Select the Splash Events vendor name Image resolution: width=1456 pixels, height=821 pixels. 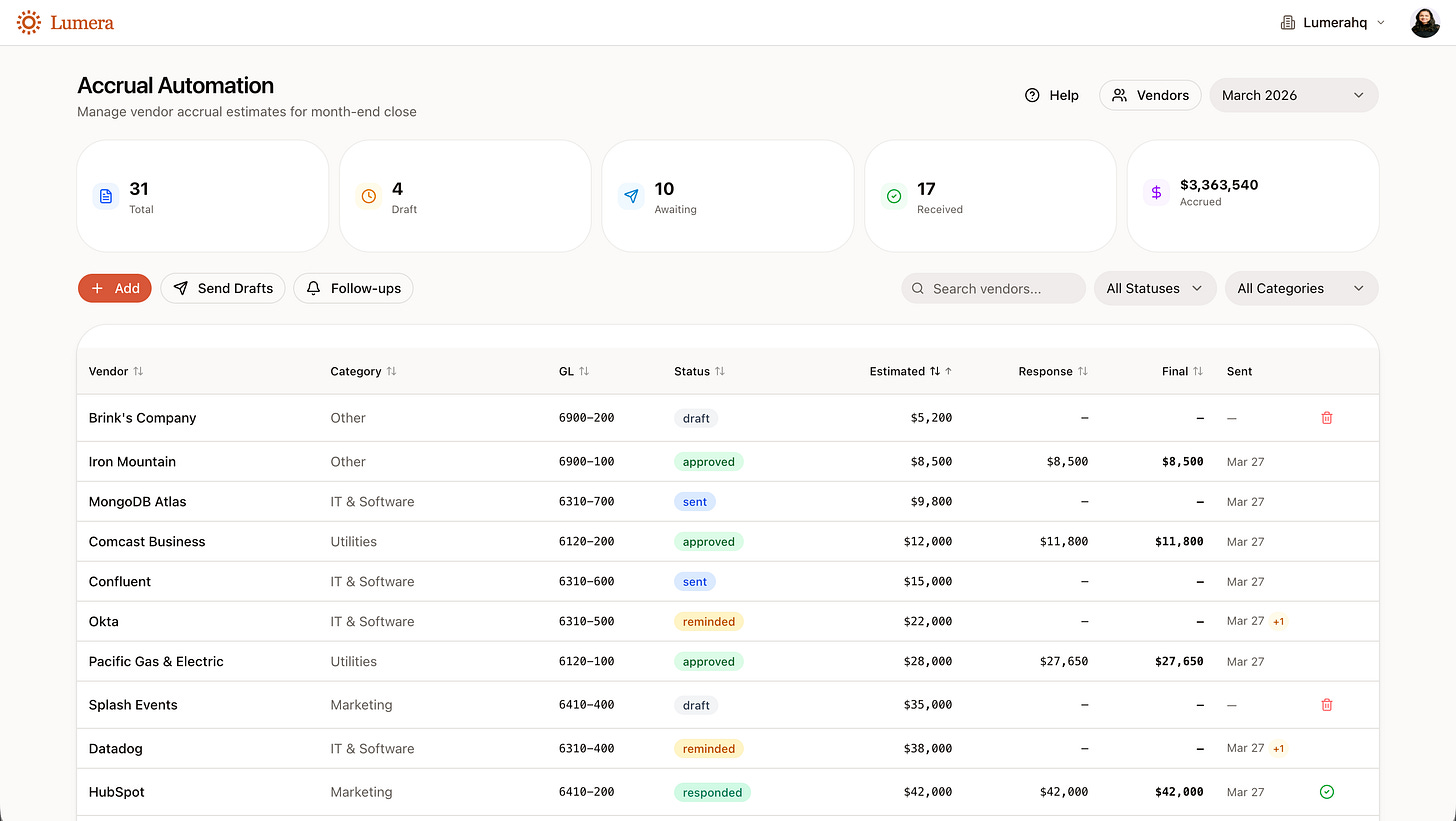tap(133, 705)
